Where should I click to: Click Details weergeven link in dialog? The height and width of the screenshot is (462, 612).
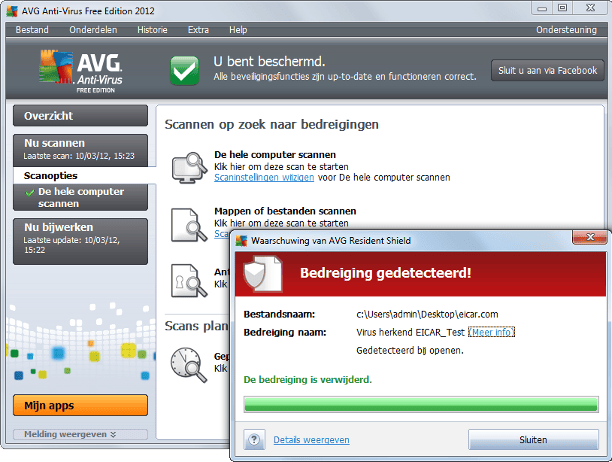tap(311, 440)
